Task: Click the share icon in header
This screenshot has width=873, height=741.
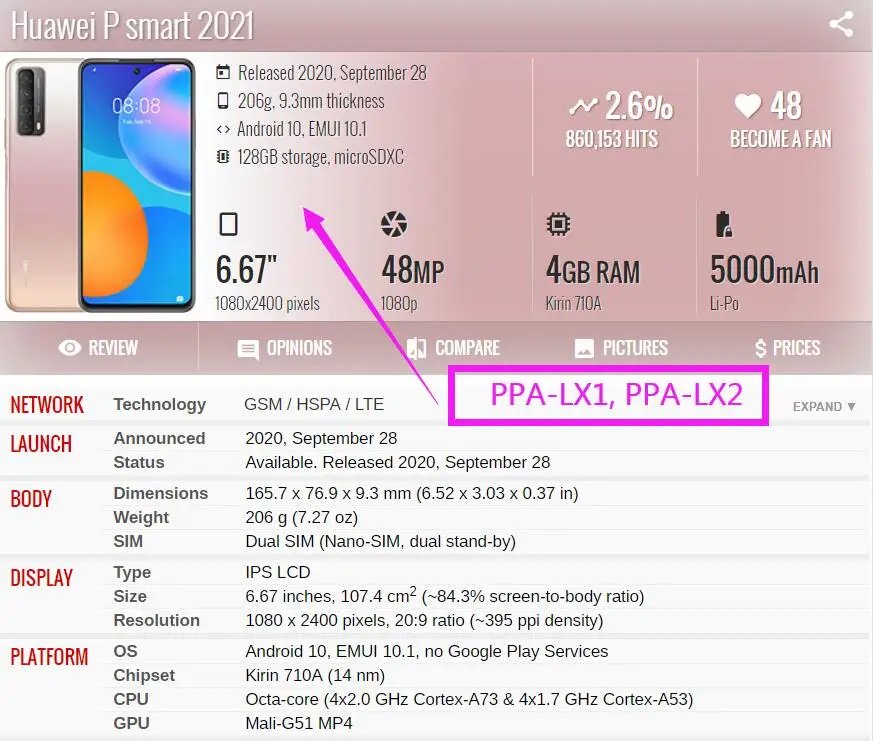Action: tap(841, 24)
